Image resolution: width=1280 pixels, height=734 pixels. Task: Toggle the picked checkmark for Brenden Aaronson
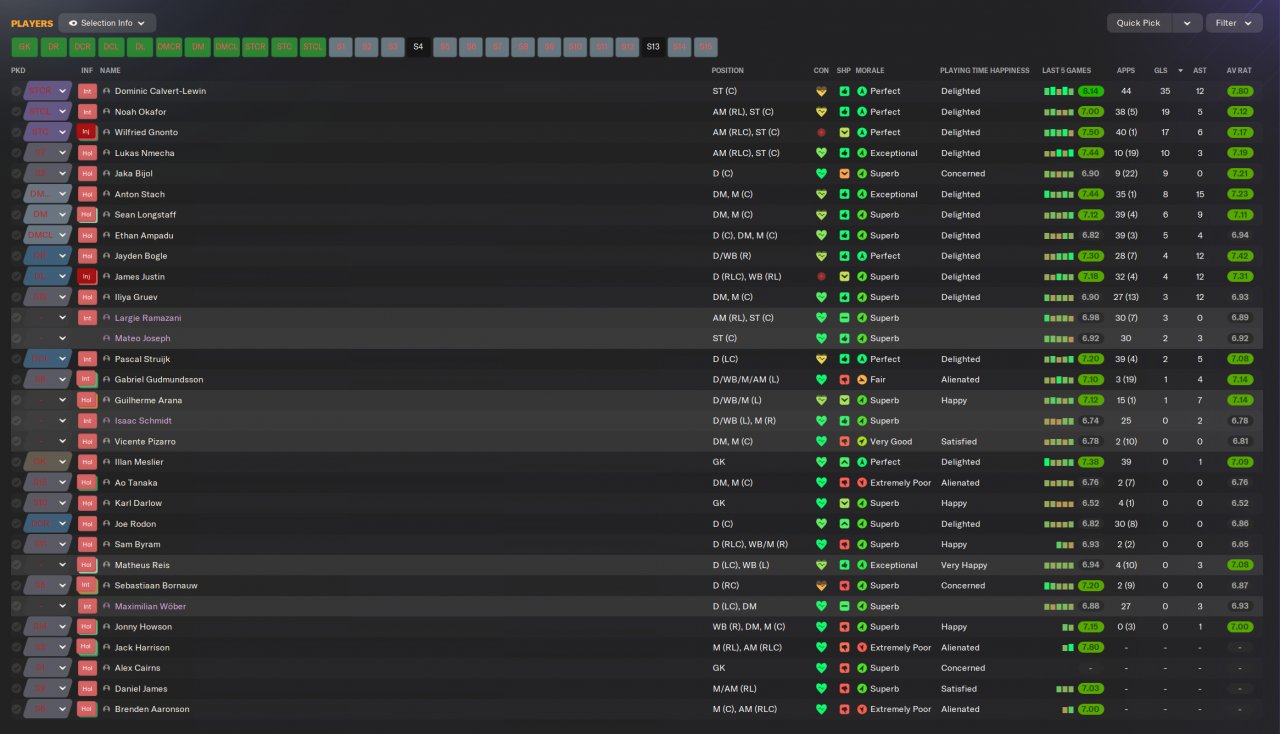16,710
